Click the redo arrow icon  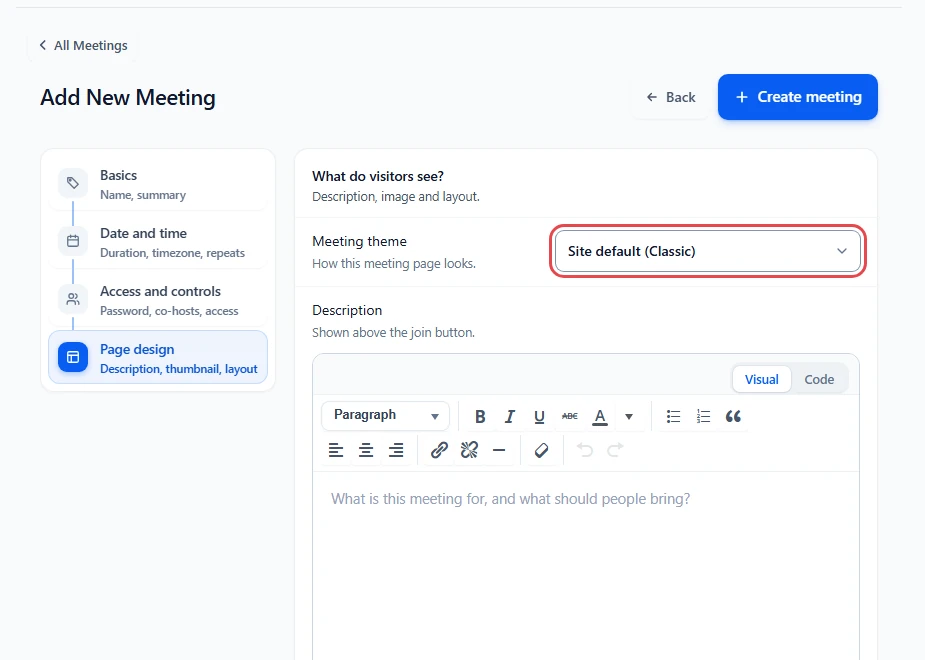[x=615, y=451]
